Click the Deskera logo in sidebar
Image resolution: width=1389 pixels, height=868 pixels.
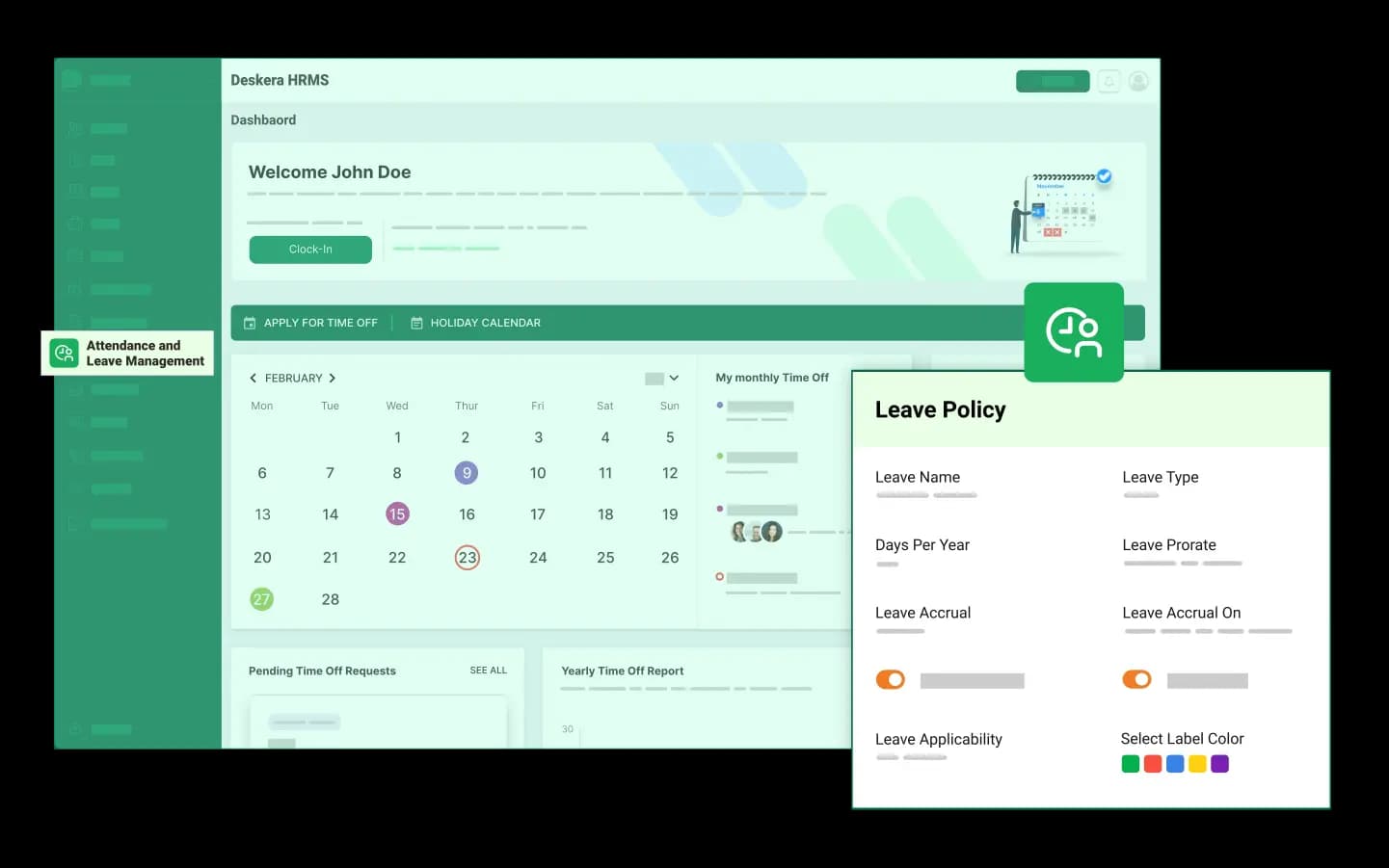coord(71,80)
